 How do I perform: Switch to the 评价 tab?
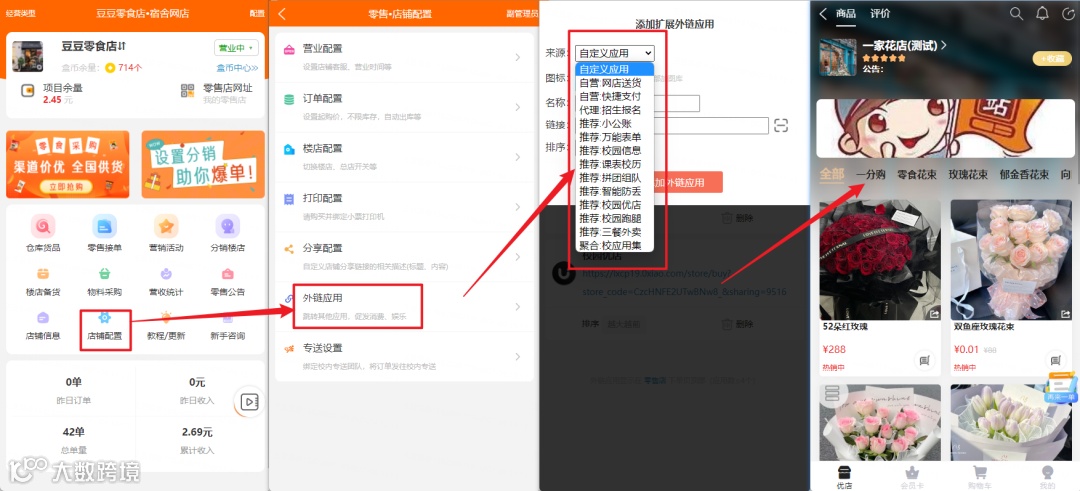coord(880,13)
